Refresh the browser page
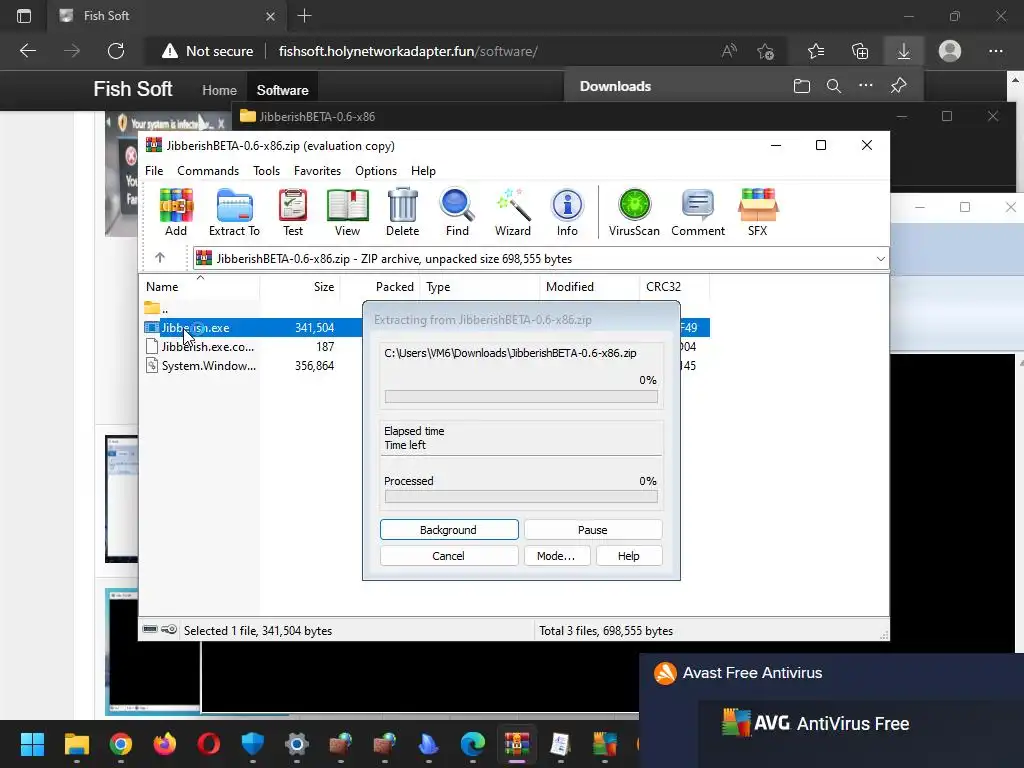This screenshot has width=1024, height=768. (116, 51)
